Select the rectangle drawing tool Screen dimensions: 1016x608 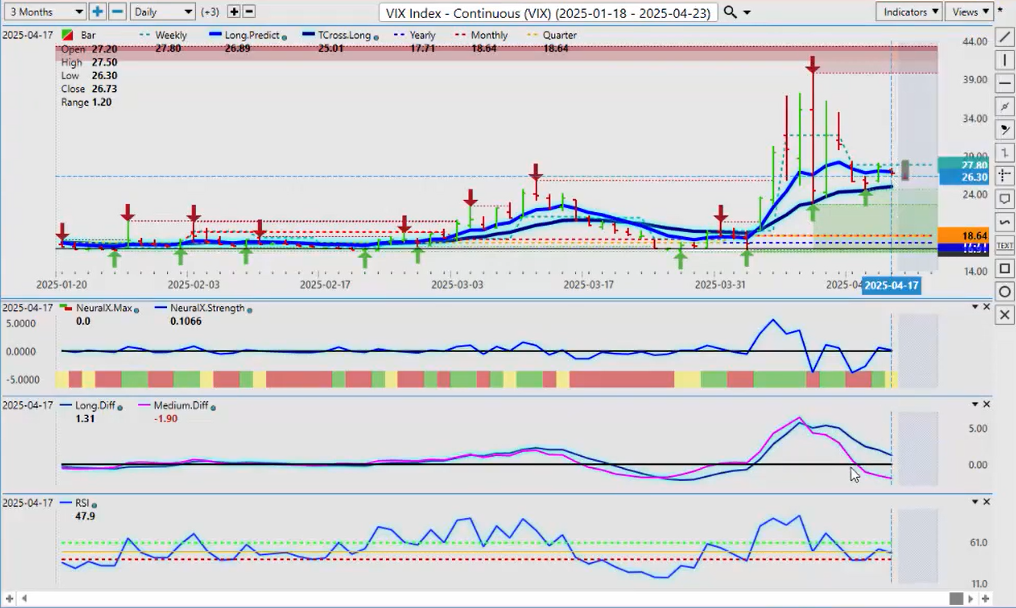1005,268
